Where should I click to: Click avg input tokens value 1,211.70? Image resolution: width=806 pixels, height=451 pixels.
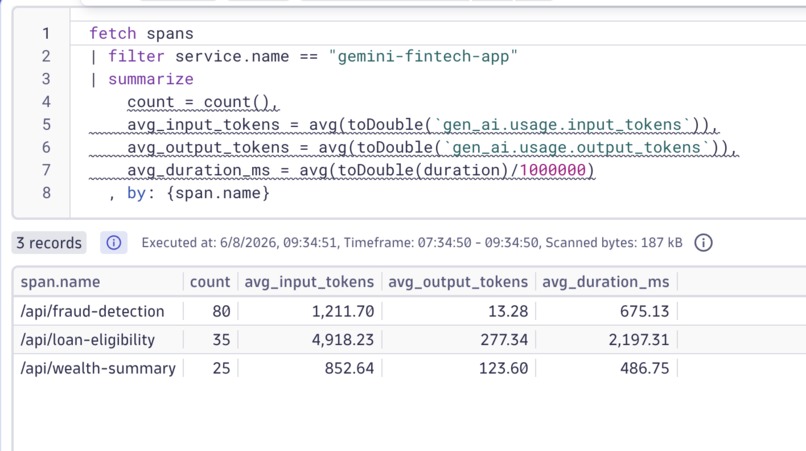[343, 311]
